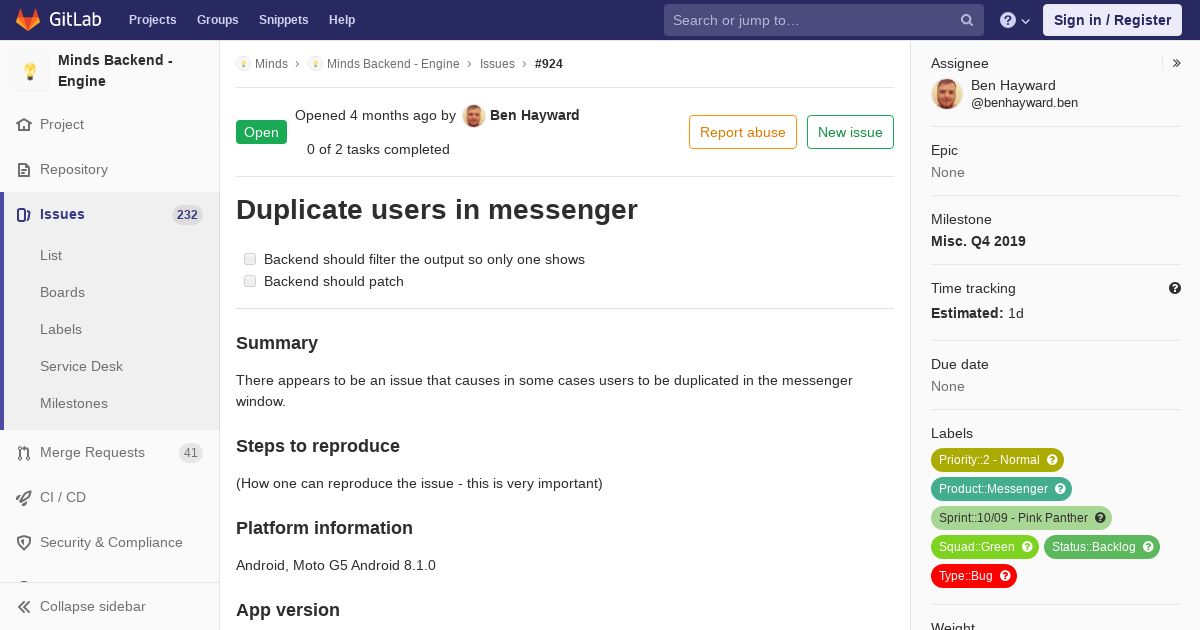Click the @benhayward.ben assignee username

(1024, 102)
